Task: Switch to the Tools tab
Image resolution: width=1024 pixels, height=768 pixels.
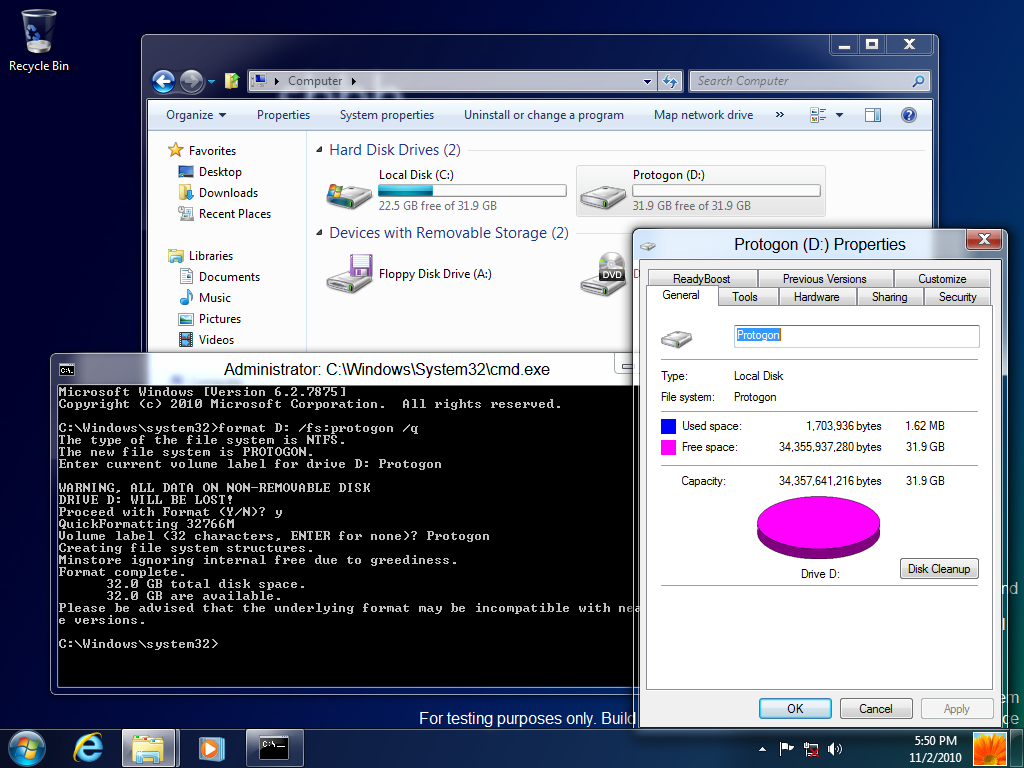Action: point(744,297)
